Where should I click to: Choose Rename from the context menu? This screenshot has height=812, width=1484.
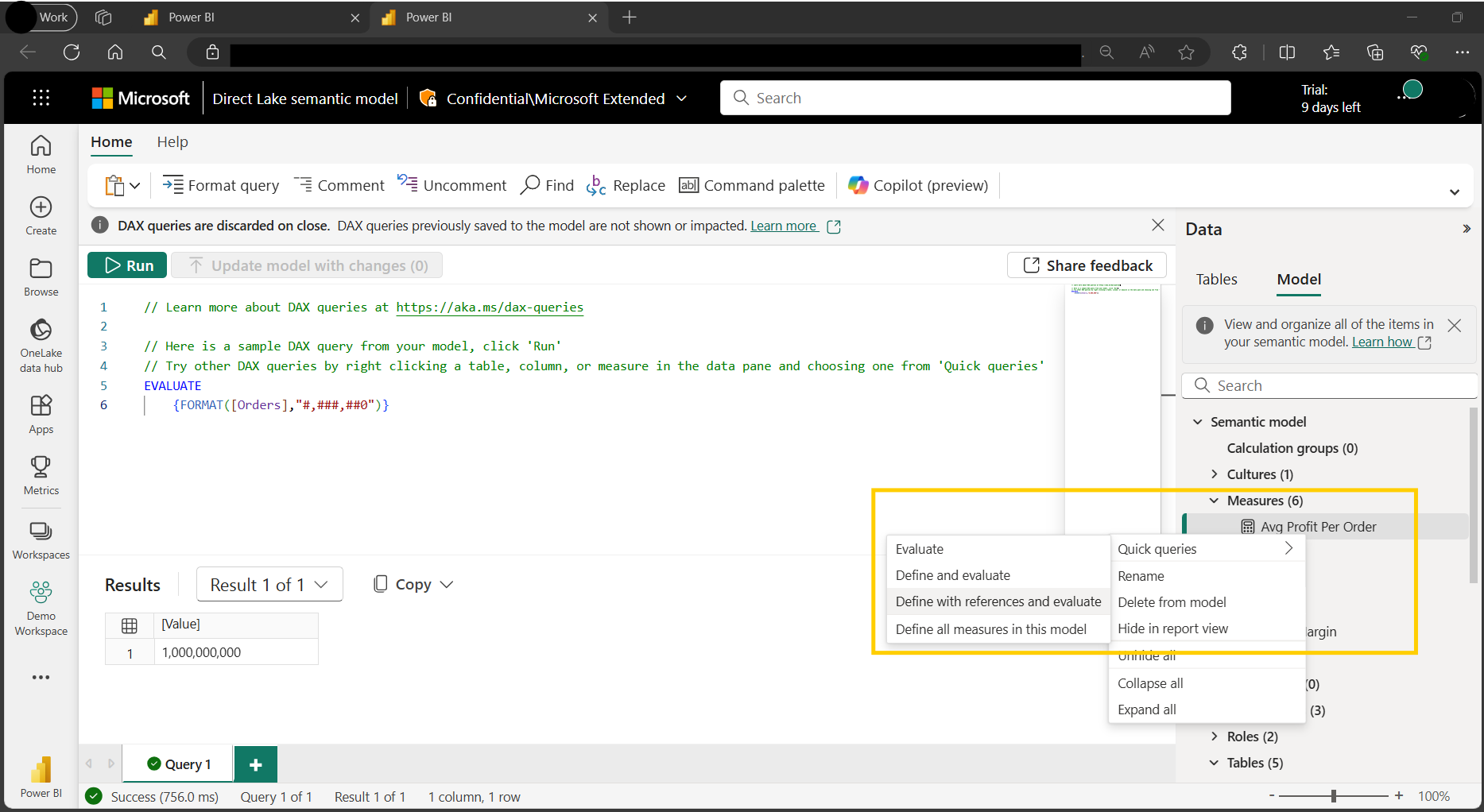(1141, 576)
